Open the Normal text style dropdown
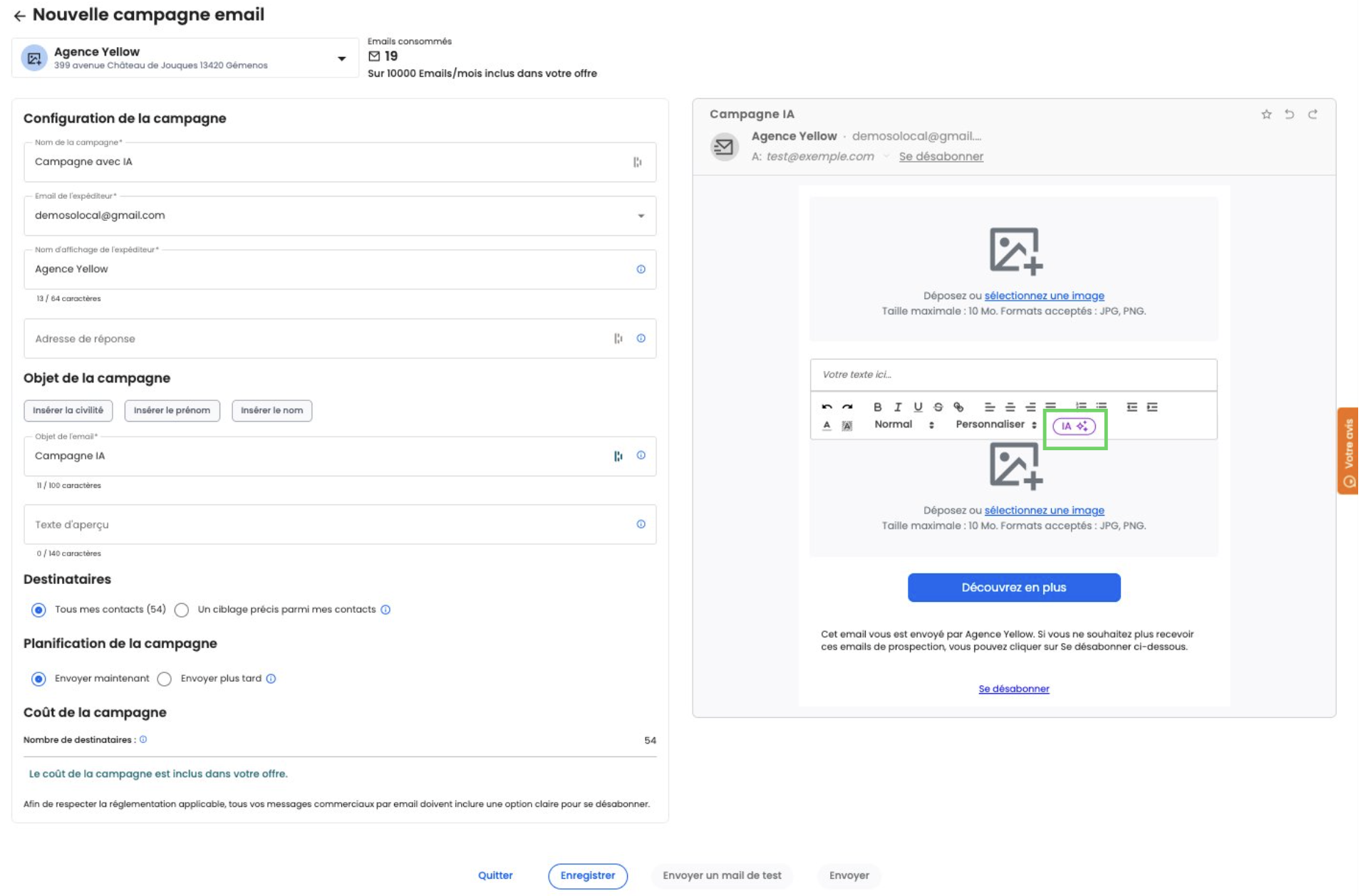Image resolution: width=1361 pixels, height=896 pixels. (905, 425)
